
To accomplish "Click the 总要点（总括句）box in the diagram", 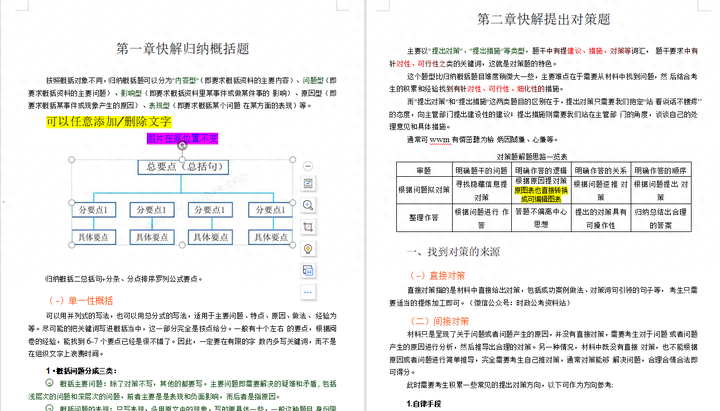I will point(182,167).
